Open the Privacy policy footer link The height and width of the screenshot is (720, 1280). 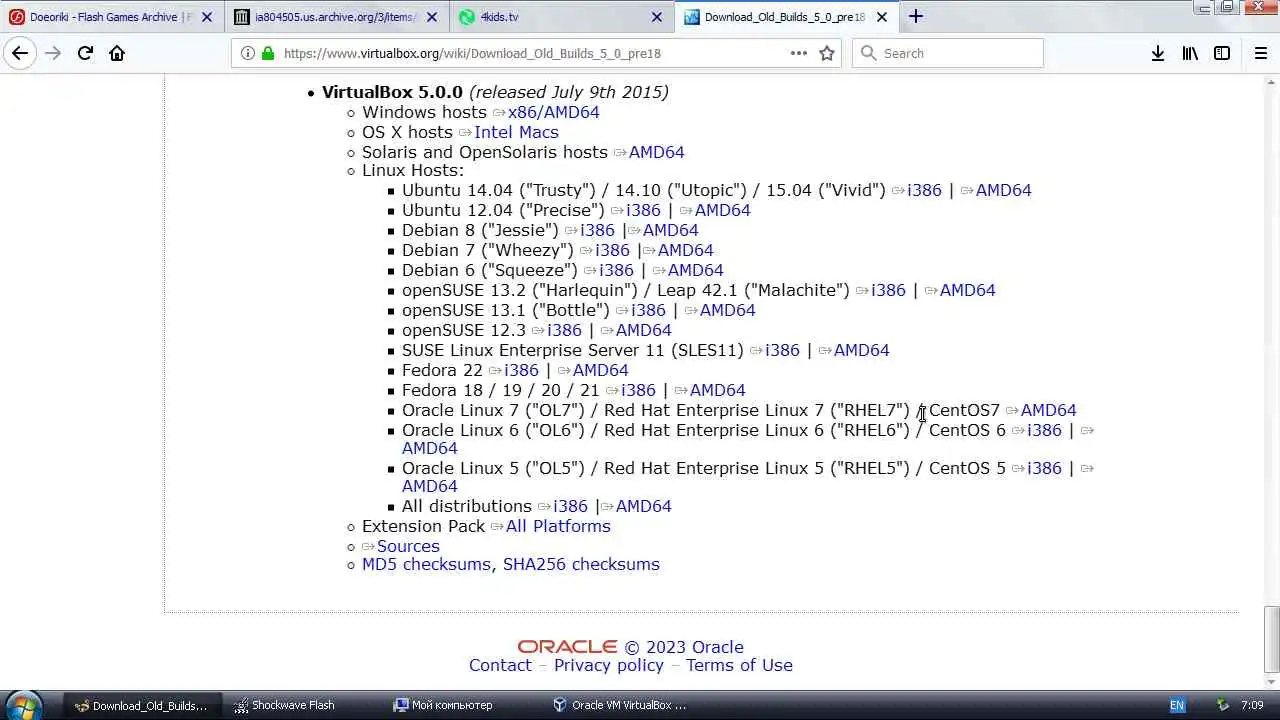tap(609, 665)
